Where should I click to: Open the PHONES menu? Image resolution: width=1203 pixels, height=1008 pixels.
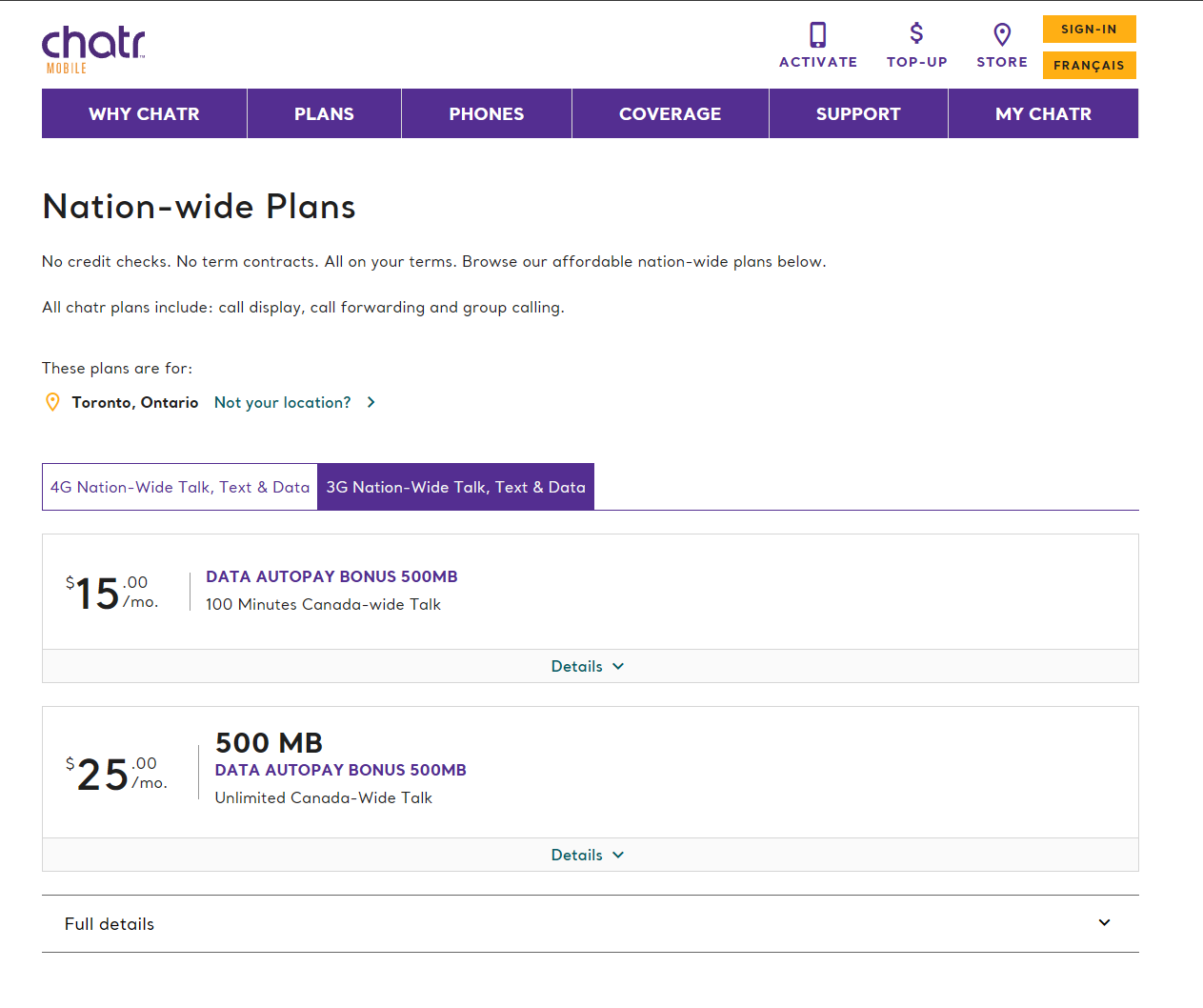487,113
